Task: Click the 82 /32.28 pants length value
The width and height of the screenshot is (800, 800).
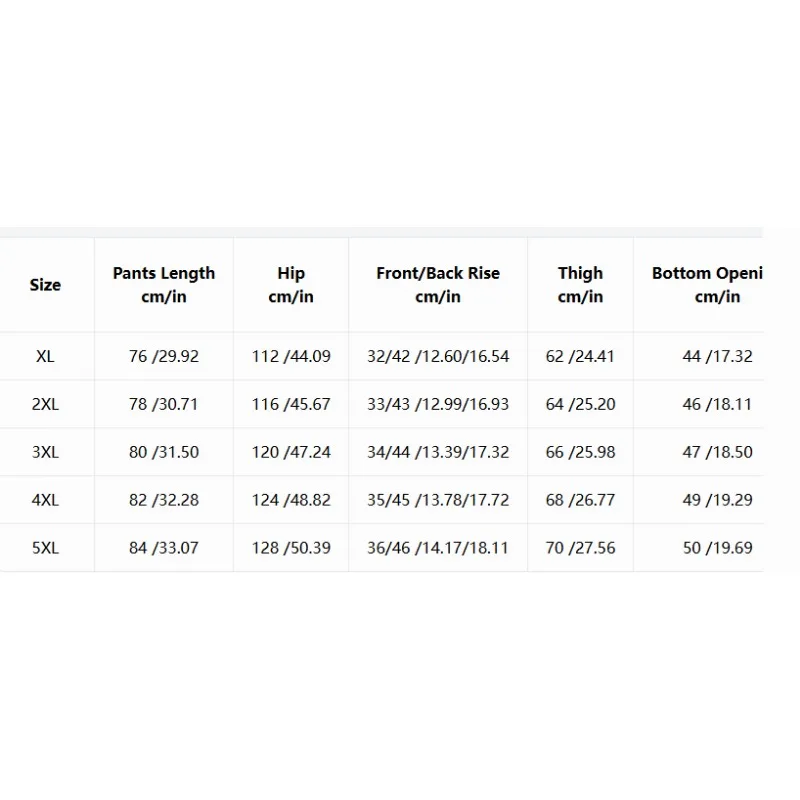Action: [164, 500]
